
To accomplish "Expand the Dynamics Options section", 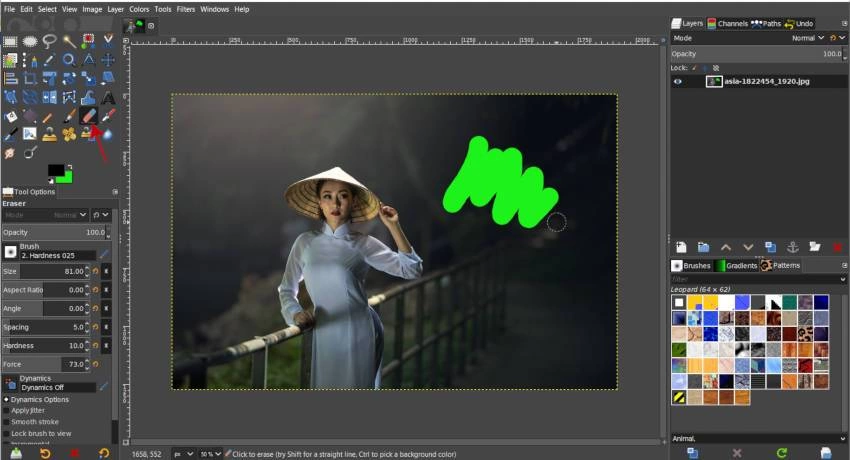I will click(6, 399).
